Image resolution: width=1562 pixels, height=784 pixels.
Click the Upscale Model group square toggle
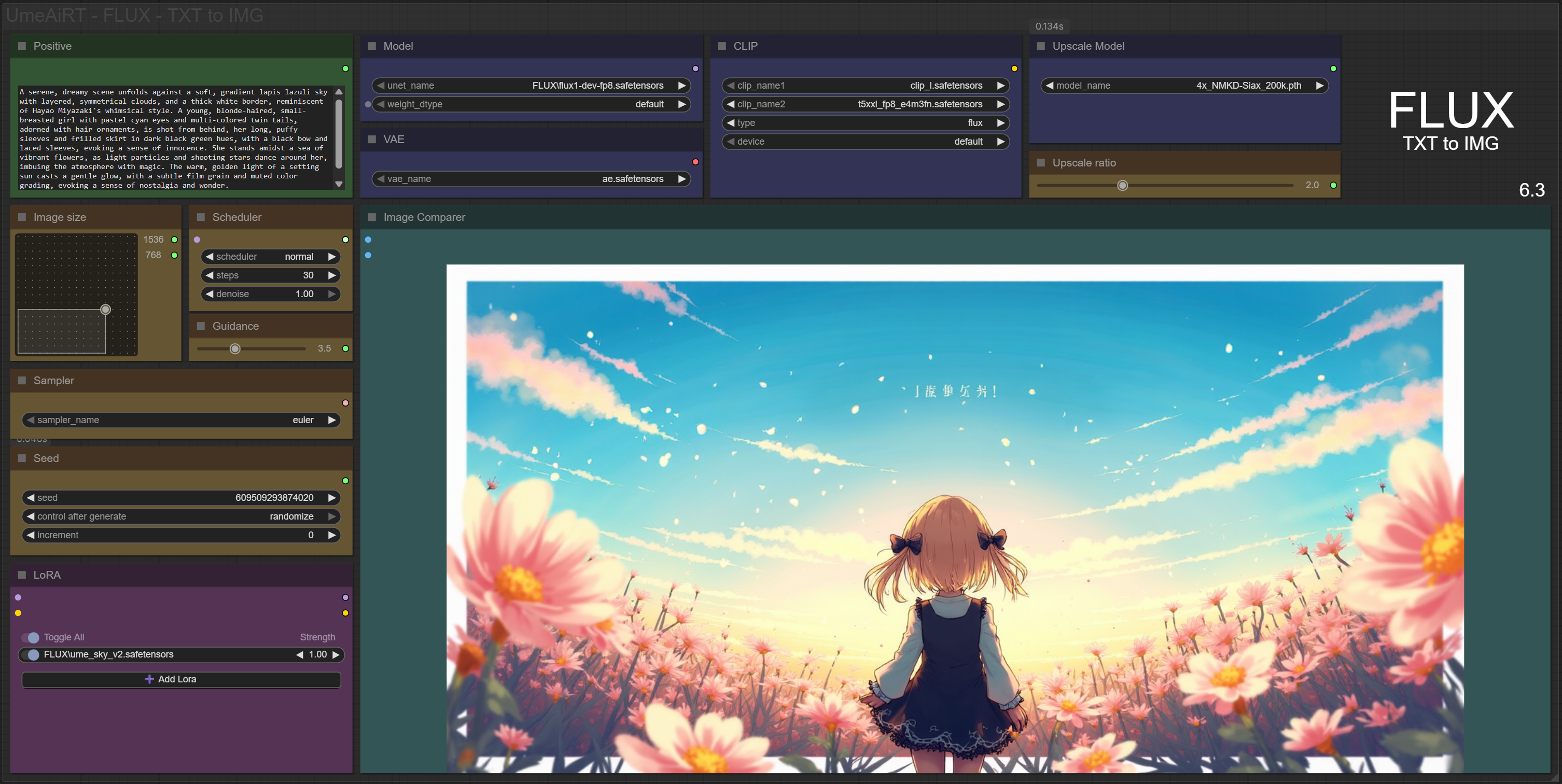tap(1041, 46)
